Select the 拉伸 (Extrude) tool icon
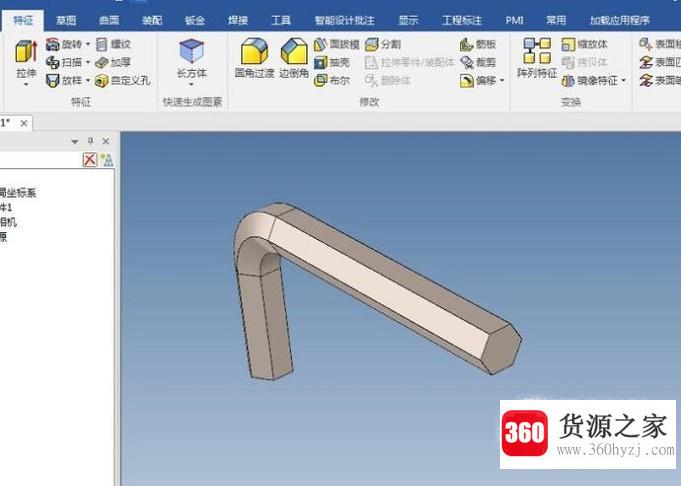The width and height of the screenshot is (681, 486). [26, 51]
